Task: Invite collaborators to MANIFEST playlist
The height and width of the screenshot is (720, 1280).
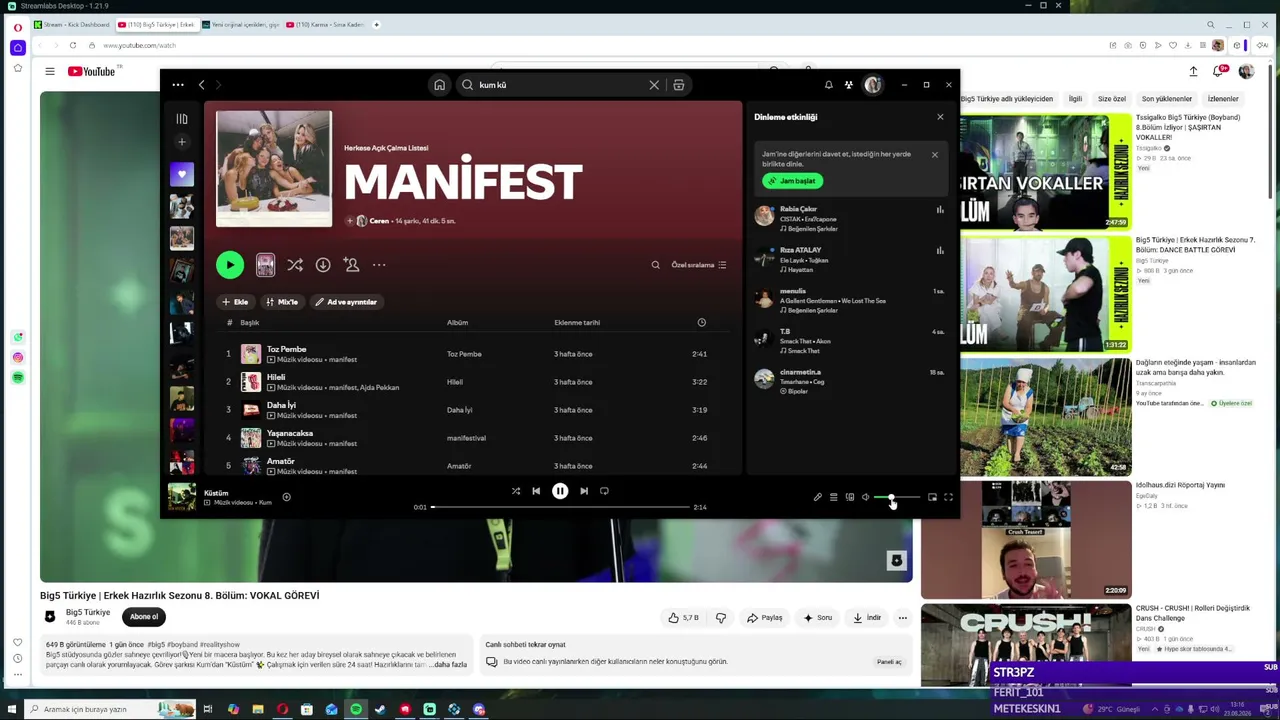Action: (351, 265)
